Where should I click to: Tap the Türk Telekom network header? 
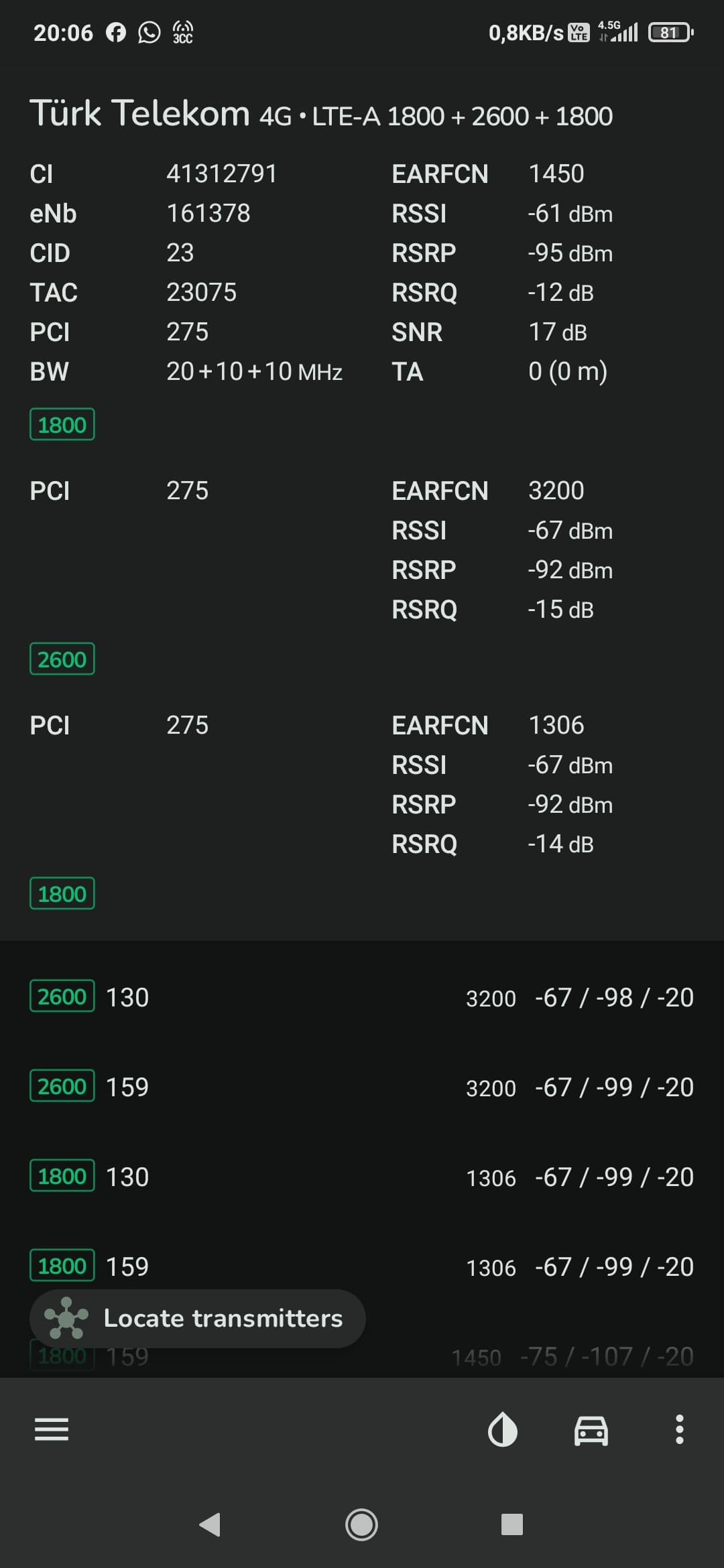pos(321,113)
